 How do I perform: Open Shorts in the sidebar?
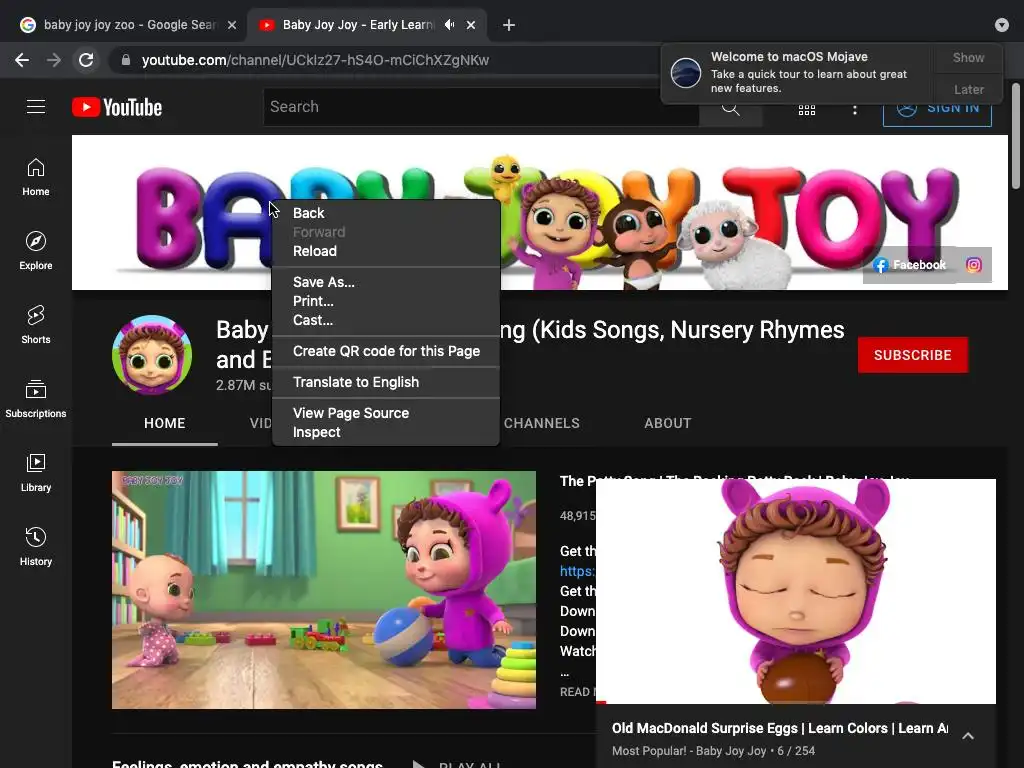[36, 325]
